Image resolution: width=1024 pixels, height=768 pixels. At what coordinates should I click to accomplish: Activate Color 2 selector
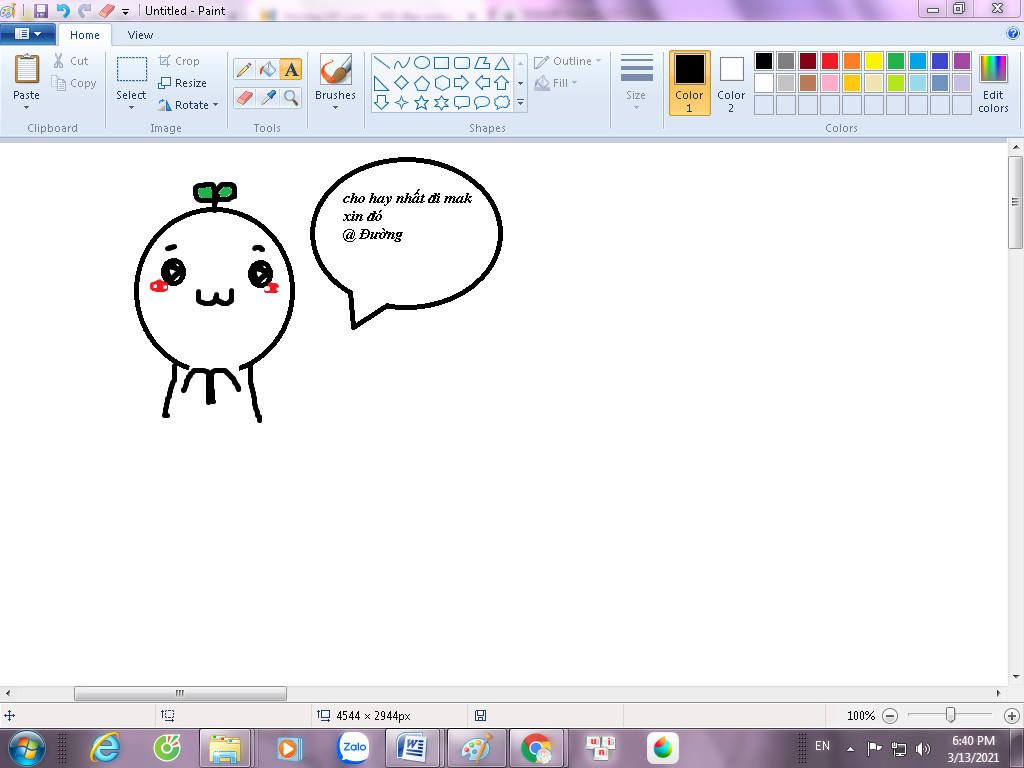click(x=731, y=84)
